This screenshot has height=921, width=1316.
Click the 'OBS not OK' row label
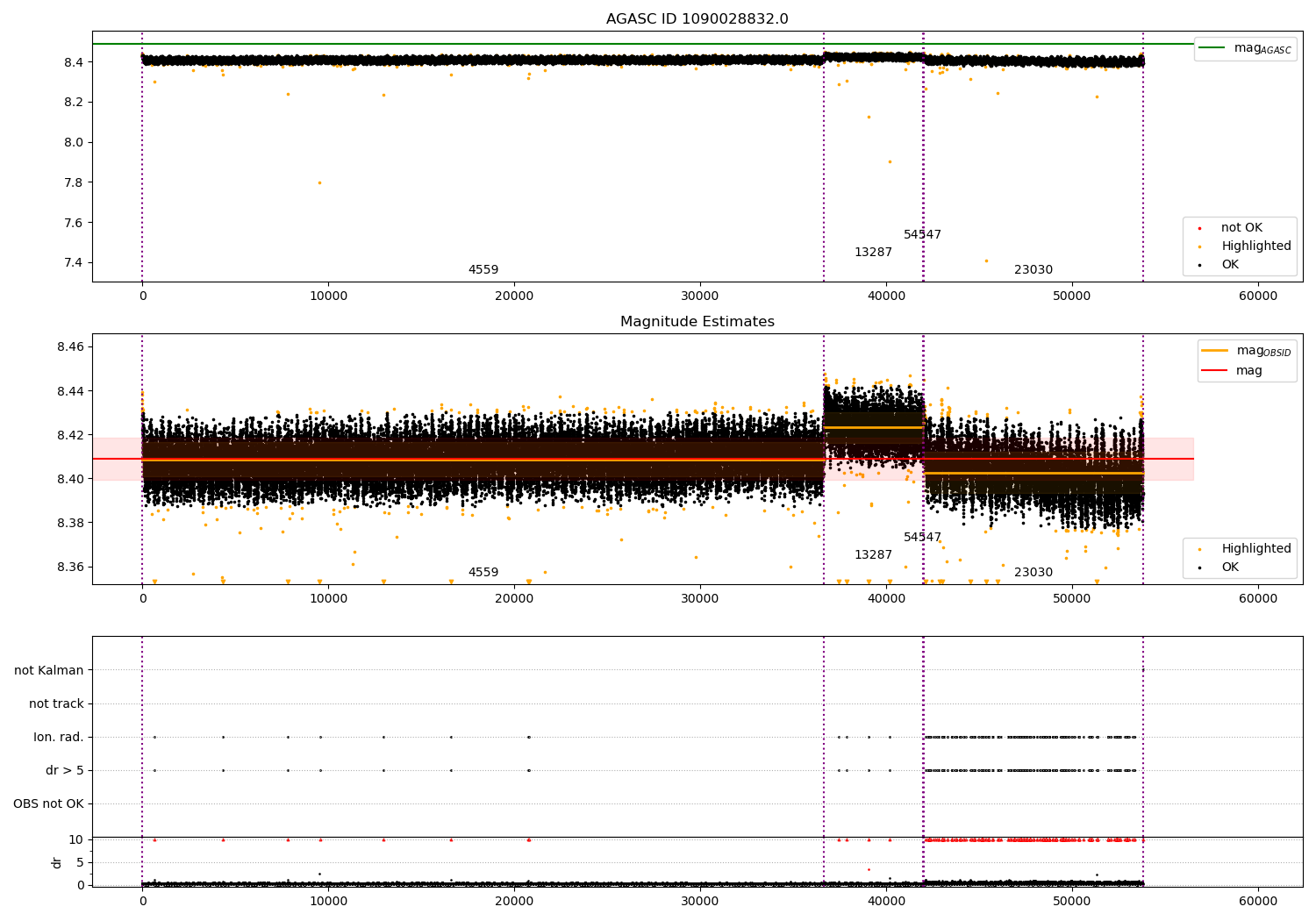48,803
